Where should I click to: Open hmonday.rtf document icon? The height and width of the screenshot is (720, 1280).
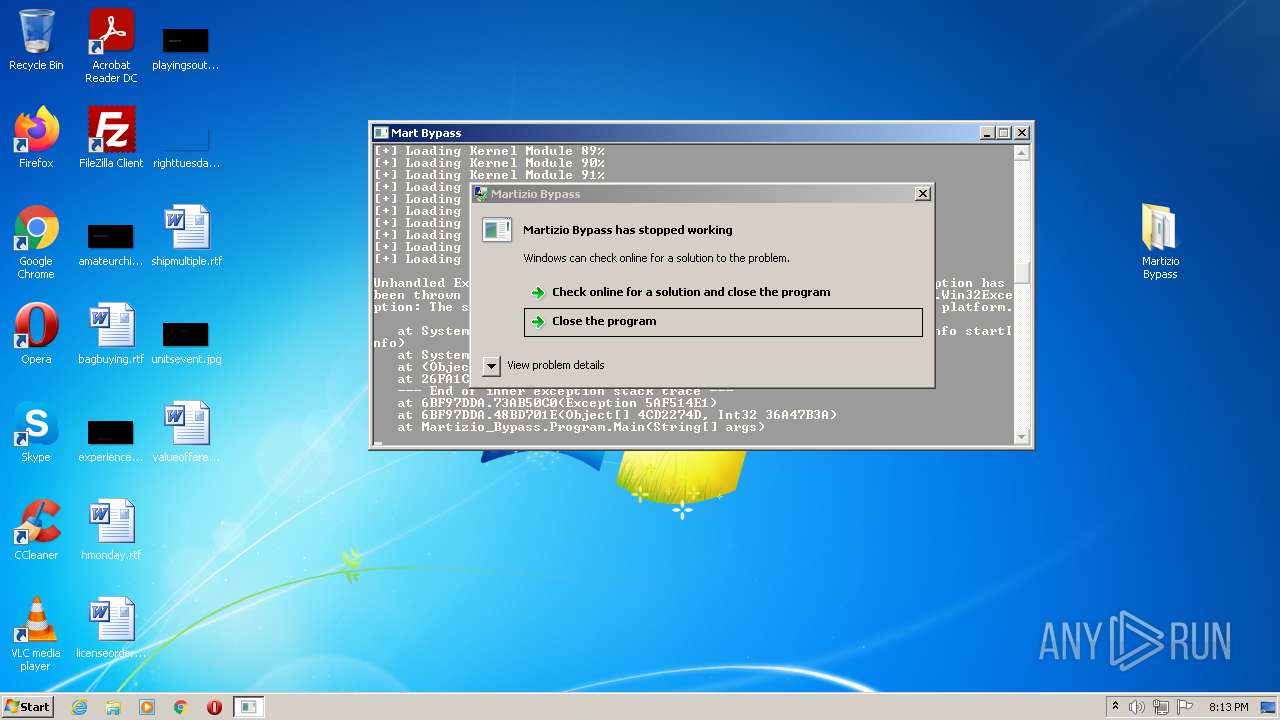tap(111, 530)
